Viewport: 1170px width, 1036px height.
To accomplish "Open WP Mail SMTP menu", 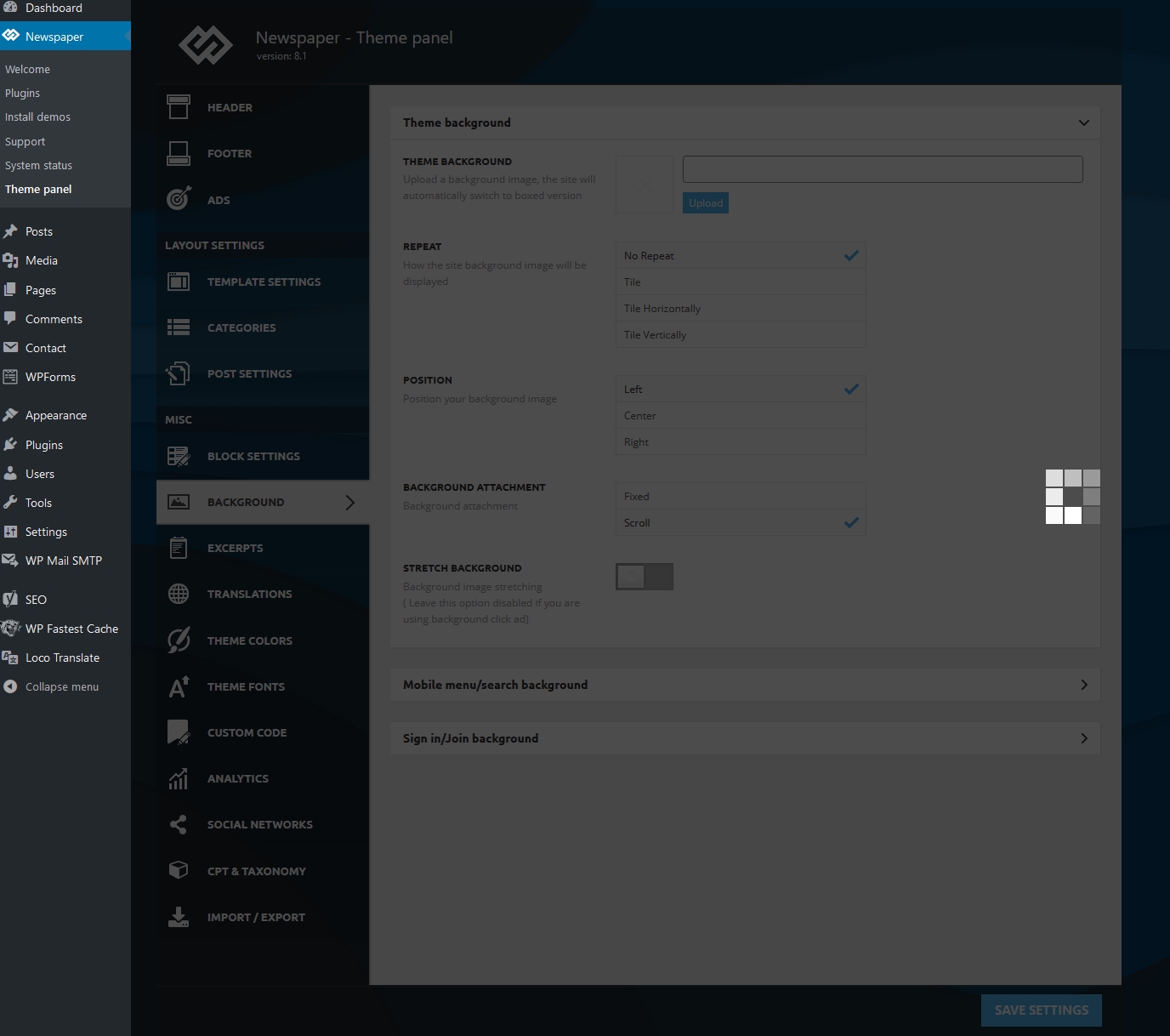I will (x=65, y=561).
